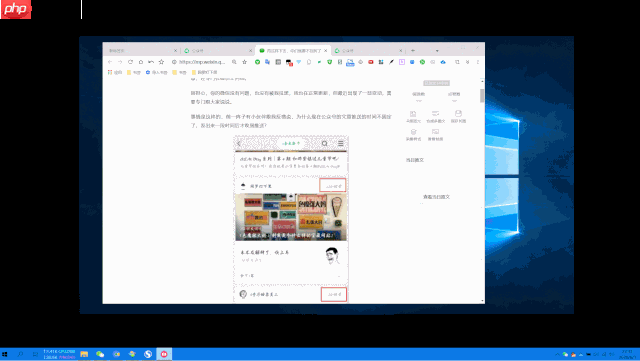Open WeChat from the taskbar
The image size is (640, 361).
100,354
